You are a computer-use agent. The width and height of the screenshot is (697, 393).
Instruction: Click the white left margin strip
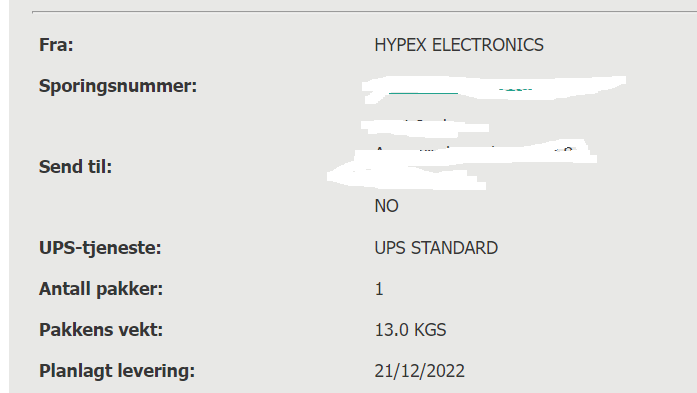tap(4, 196)
